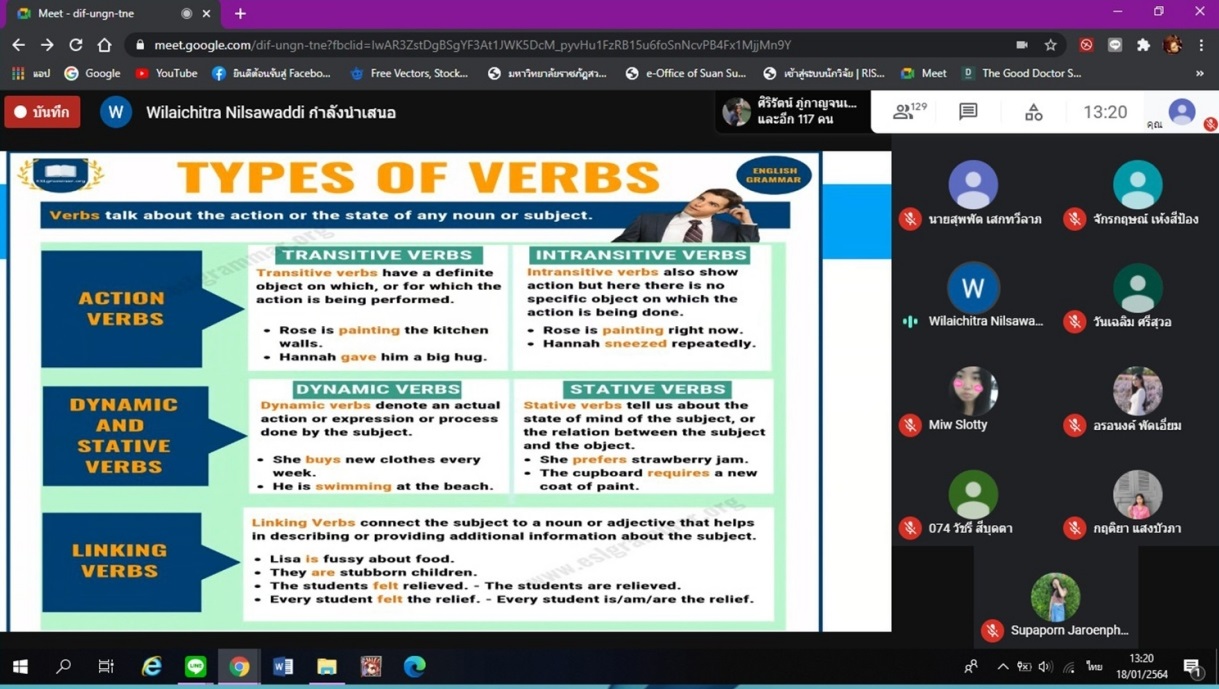The image size is (1219, 689).
Task: Toggle the red recording button
Action: tap(42, 112)
